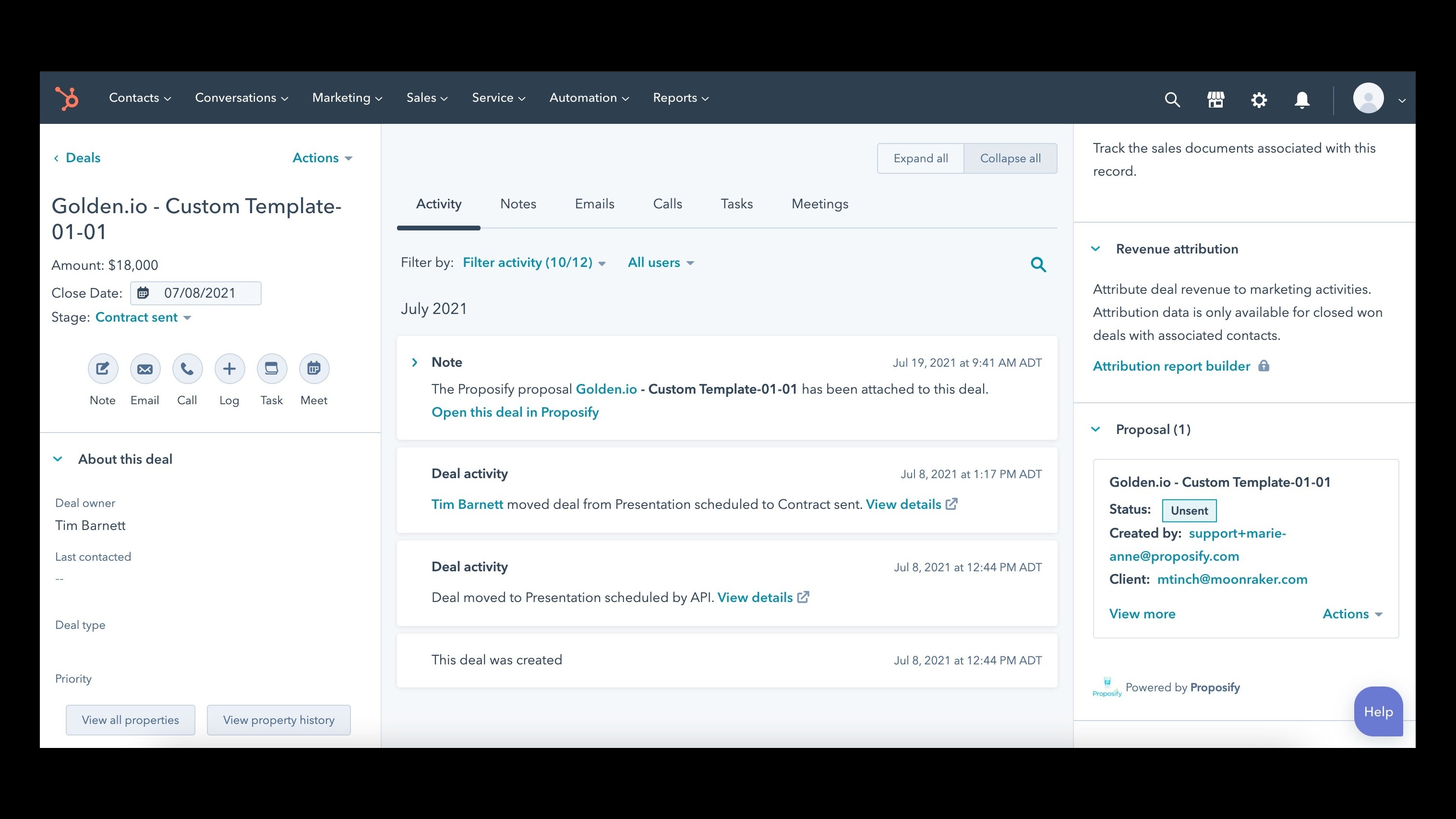Log an activity using the Log icon
The width and height of the screenshot is (1456, 819).
[x=229, y=368]
